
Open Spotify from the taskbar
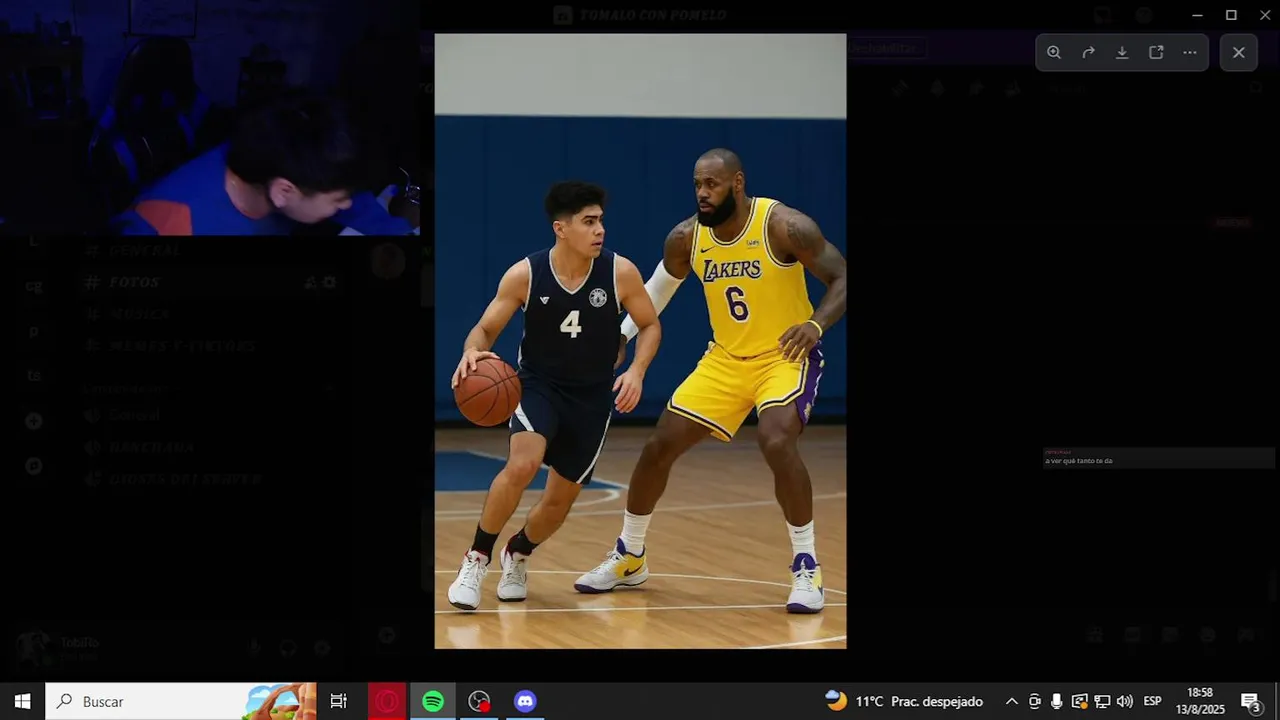coord(433,701)
